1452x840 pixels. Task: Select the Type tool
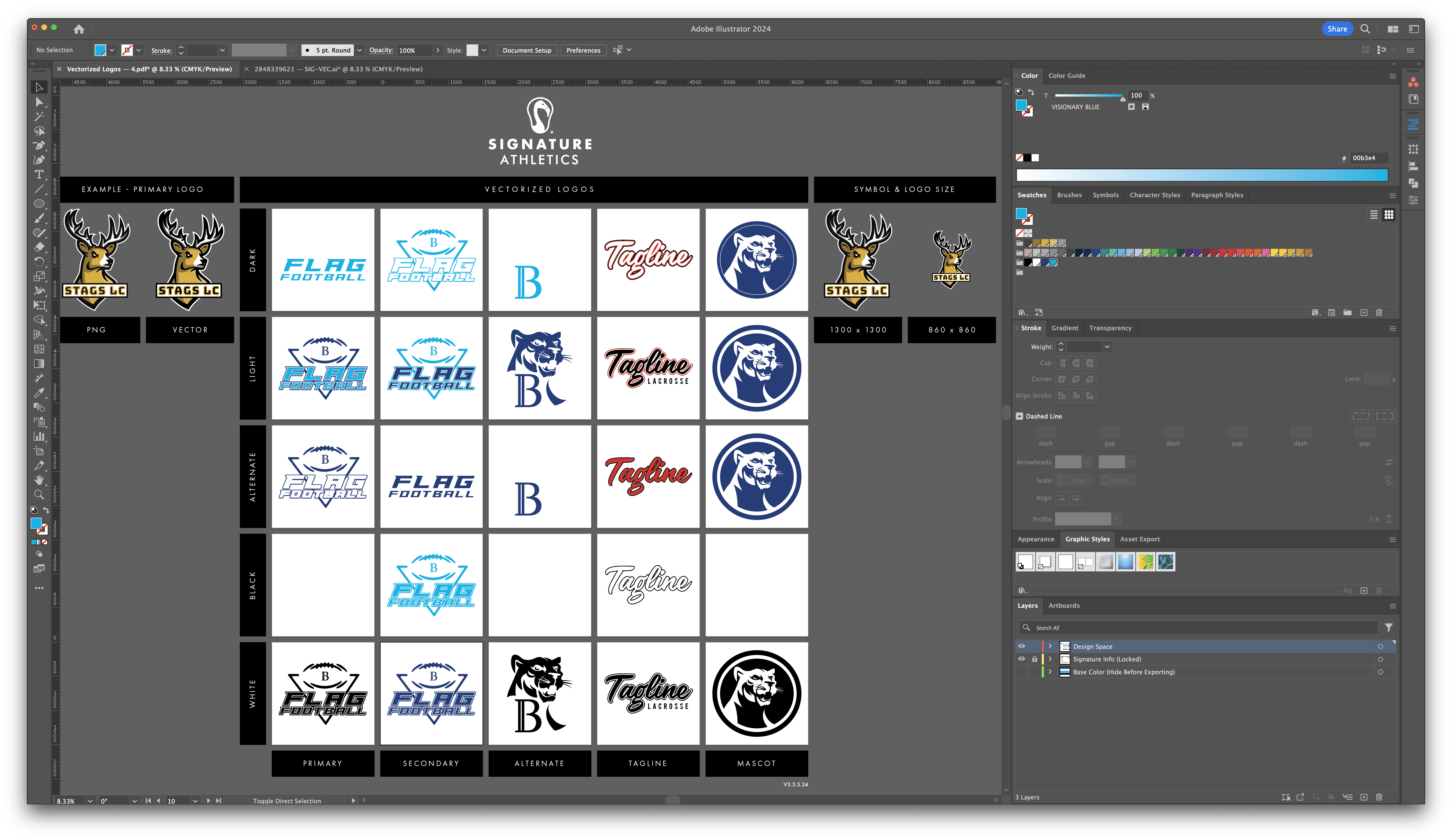[x=39, y=174]
